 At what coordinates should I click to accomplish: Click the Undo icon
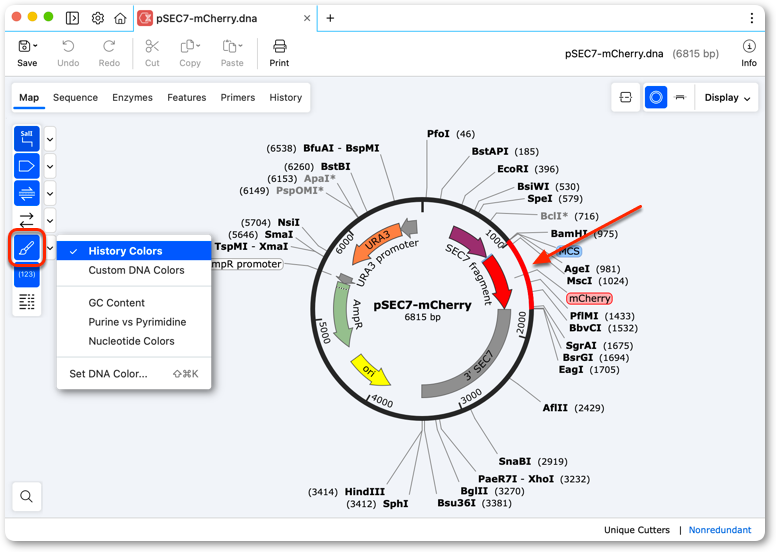coord(68,47)
